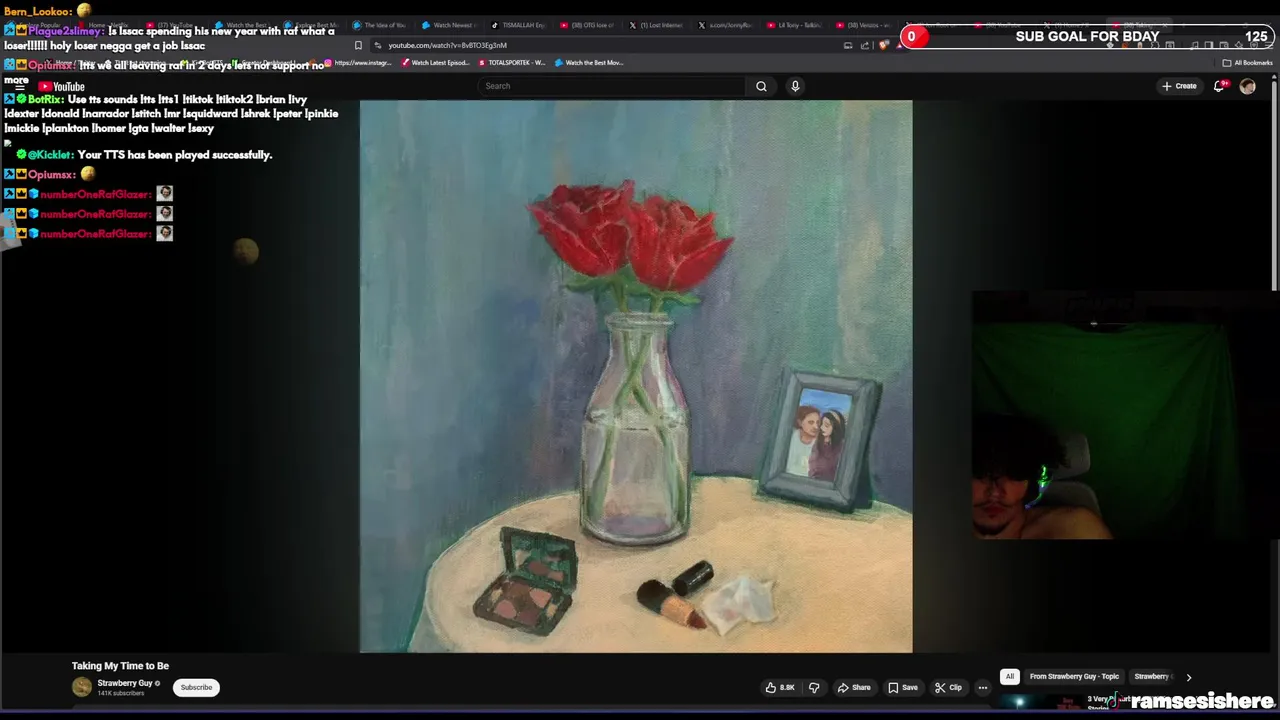This screenshot has width=1280, height=720.
Task: Click the Strawberry Guy channel avatar
Action: [82, 687]
